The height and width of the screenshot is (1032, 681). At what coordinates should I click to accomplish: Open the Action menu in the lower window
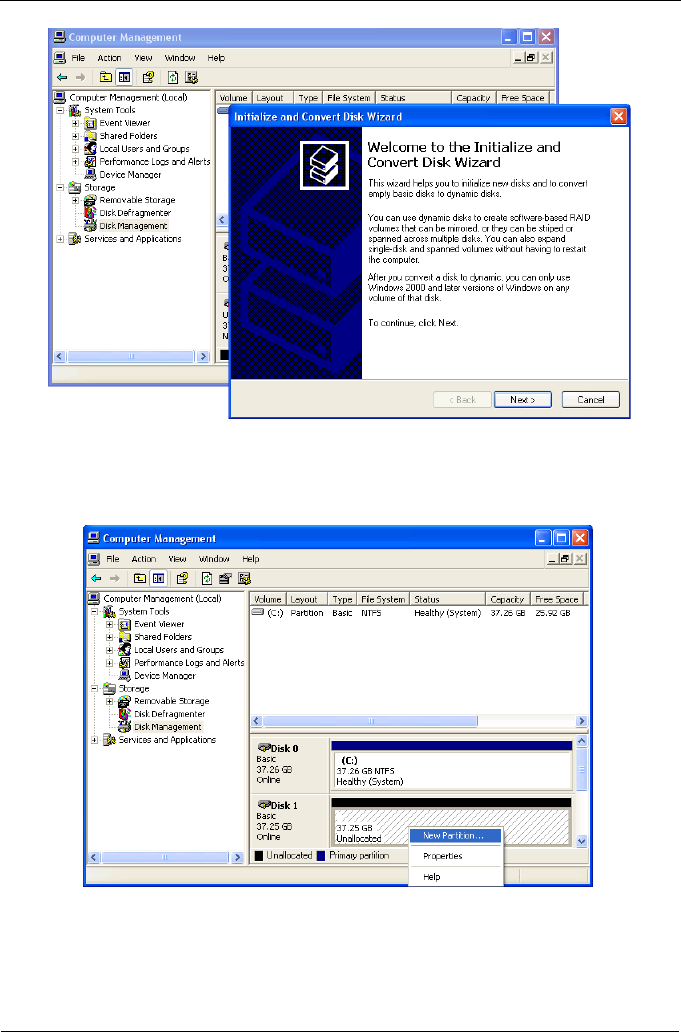(x=143, y=559)
